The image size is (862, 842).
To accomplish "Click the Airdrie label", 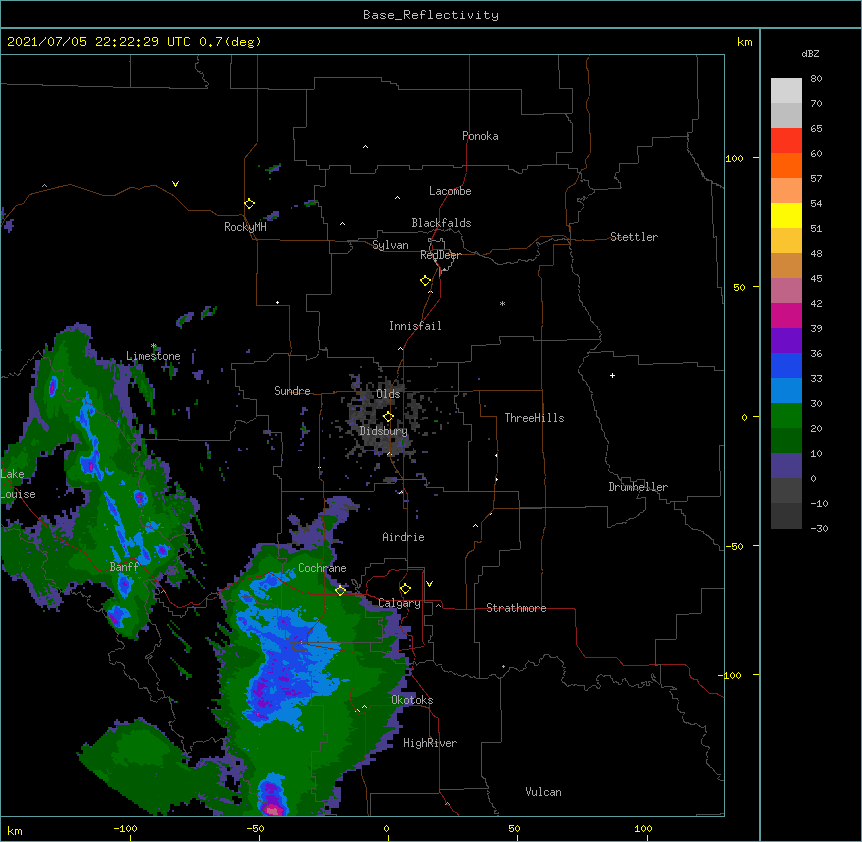I will [404, 537].
